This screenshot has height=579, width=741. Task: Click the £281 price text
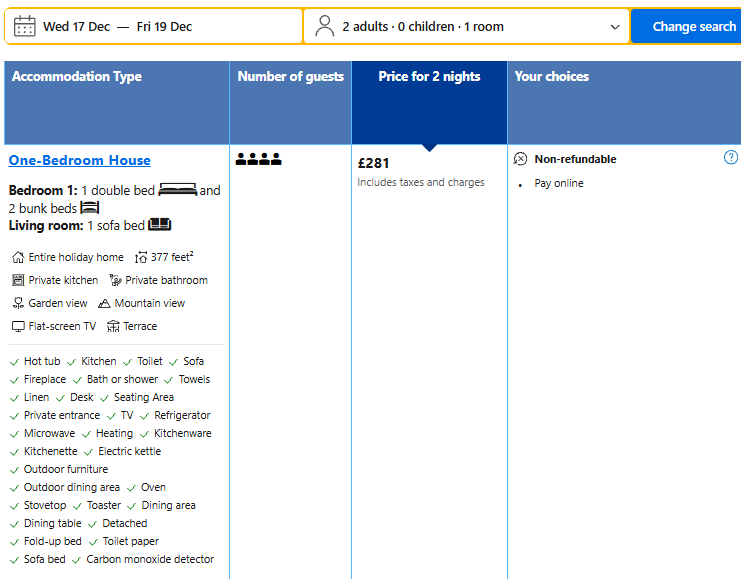tap(373, 163)
